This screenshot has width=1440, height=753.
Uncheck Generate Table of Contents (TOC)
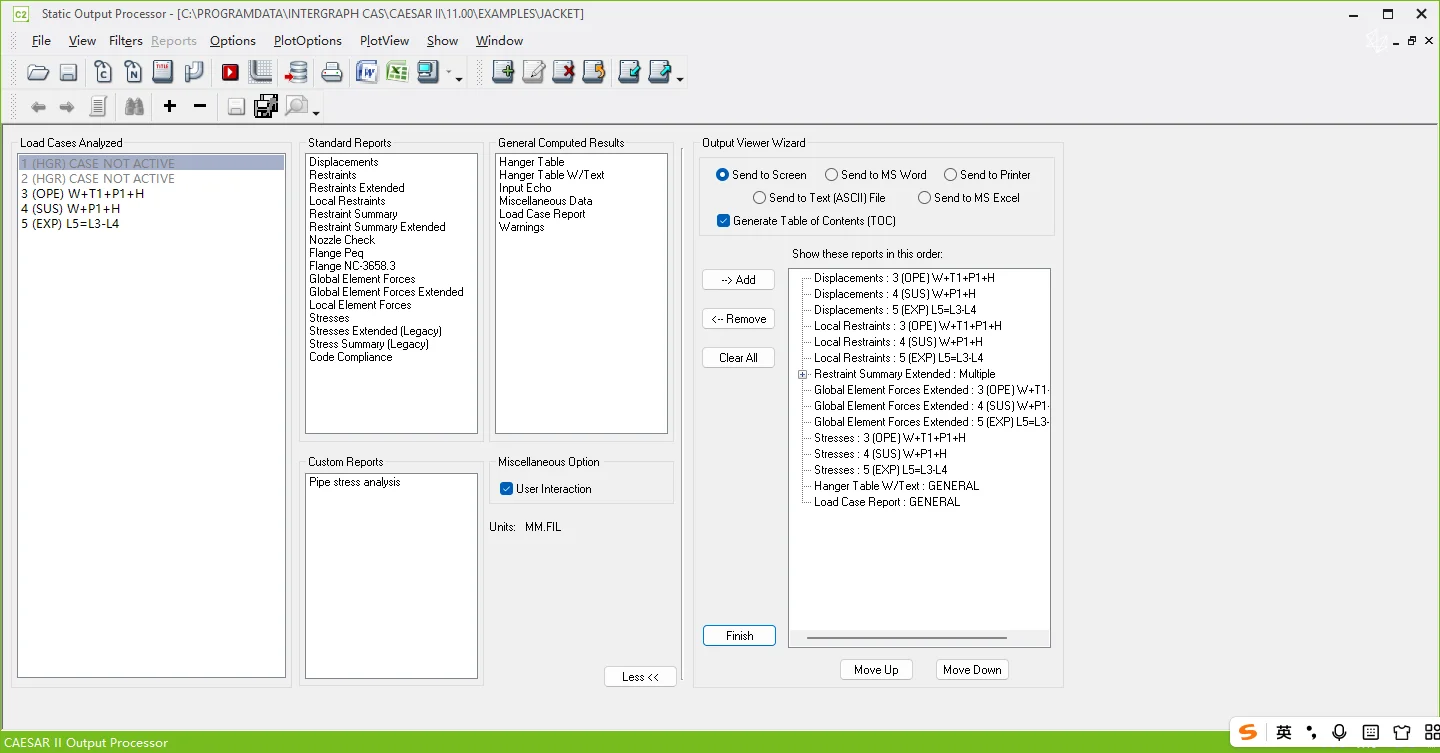723,221
